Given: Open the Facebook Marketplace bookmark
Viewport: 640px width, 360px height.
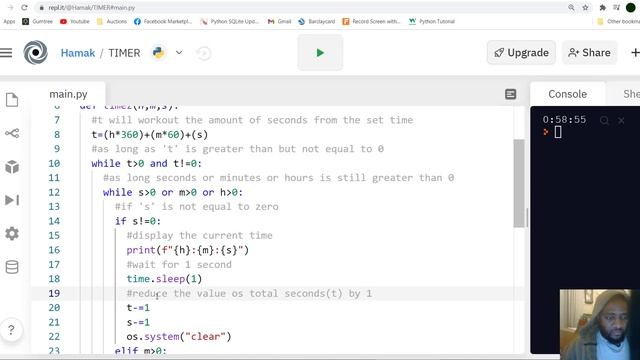Looking at the screenshot, I should (x=162, y=21).
